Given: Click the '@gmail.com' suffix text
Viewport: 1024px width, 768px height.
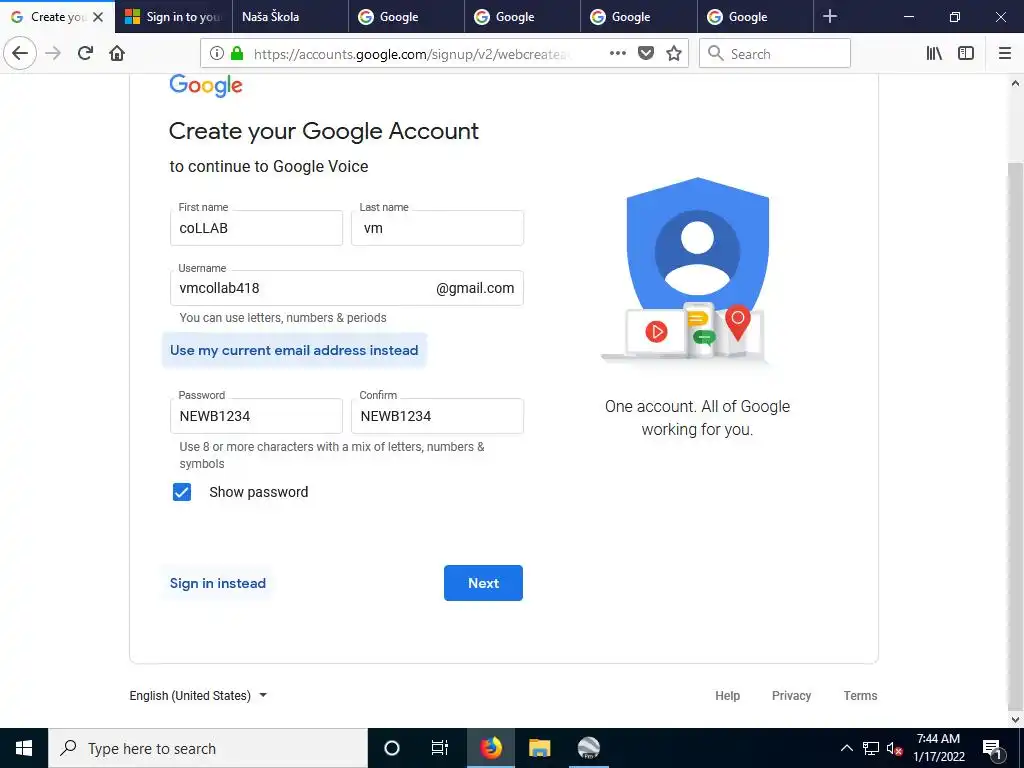Looking at the screenshot, I should click(475, 288).
